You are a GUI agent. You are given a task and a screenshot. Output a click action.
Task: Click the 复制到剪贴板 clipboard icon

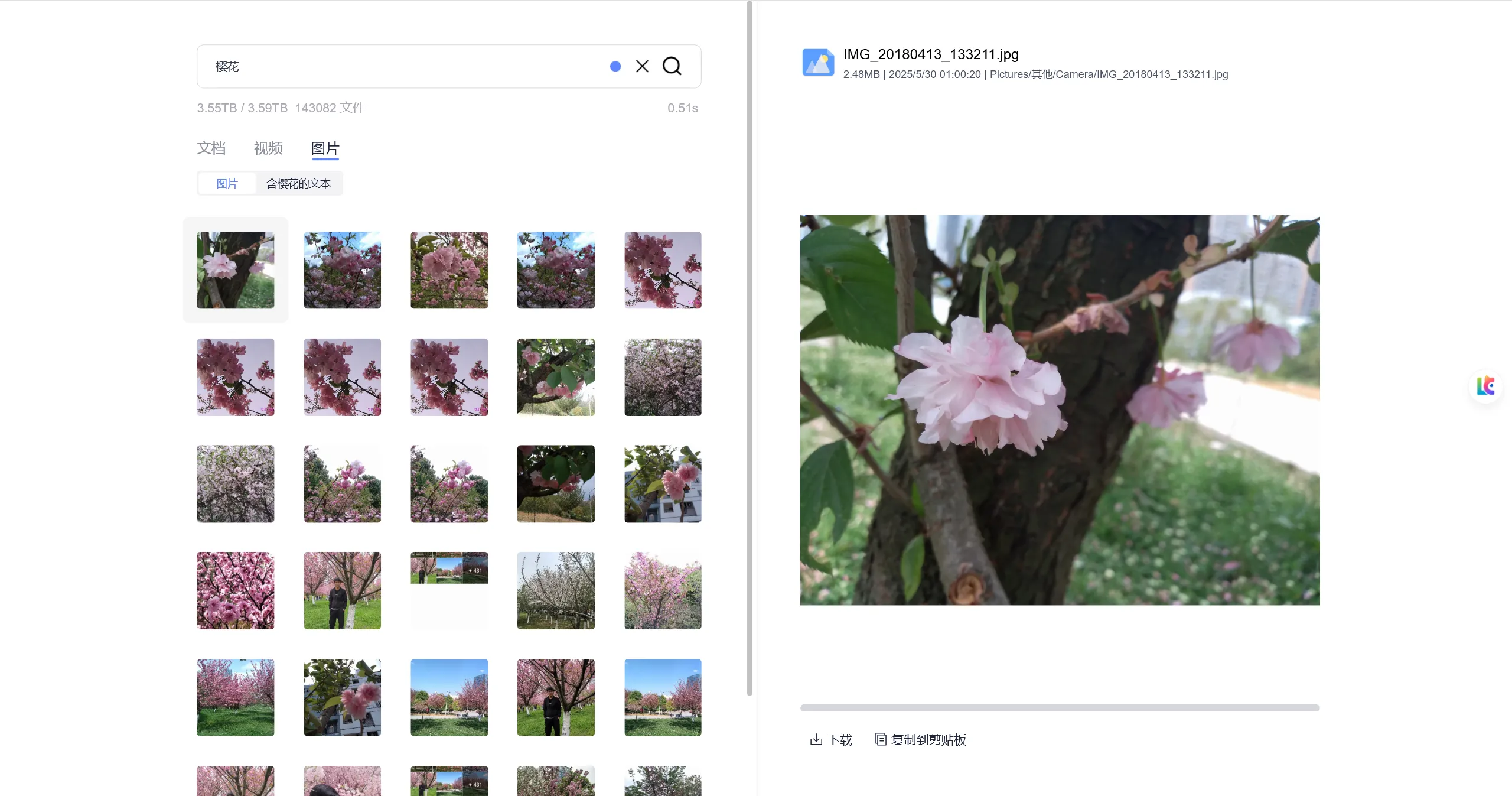tap(881, 739)
